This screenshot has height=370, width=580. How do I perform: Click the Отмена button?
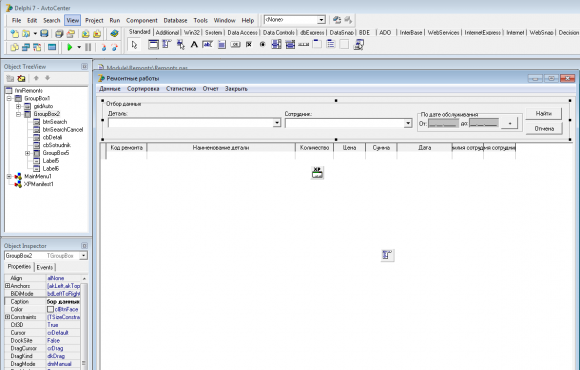544,128
